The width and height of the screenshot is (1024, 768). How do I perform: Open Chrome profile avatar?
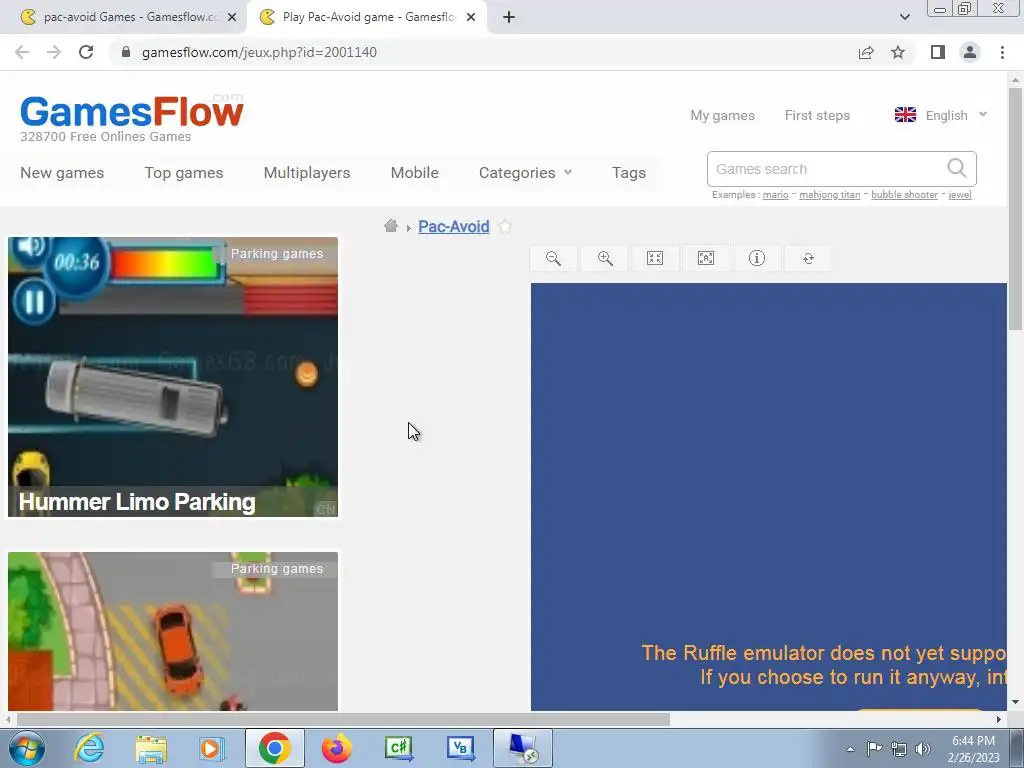pyautogui.click(x=970, y=52)
